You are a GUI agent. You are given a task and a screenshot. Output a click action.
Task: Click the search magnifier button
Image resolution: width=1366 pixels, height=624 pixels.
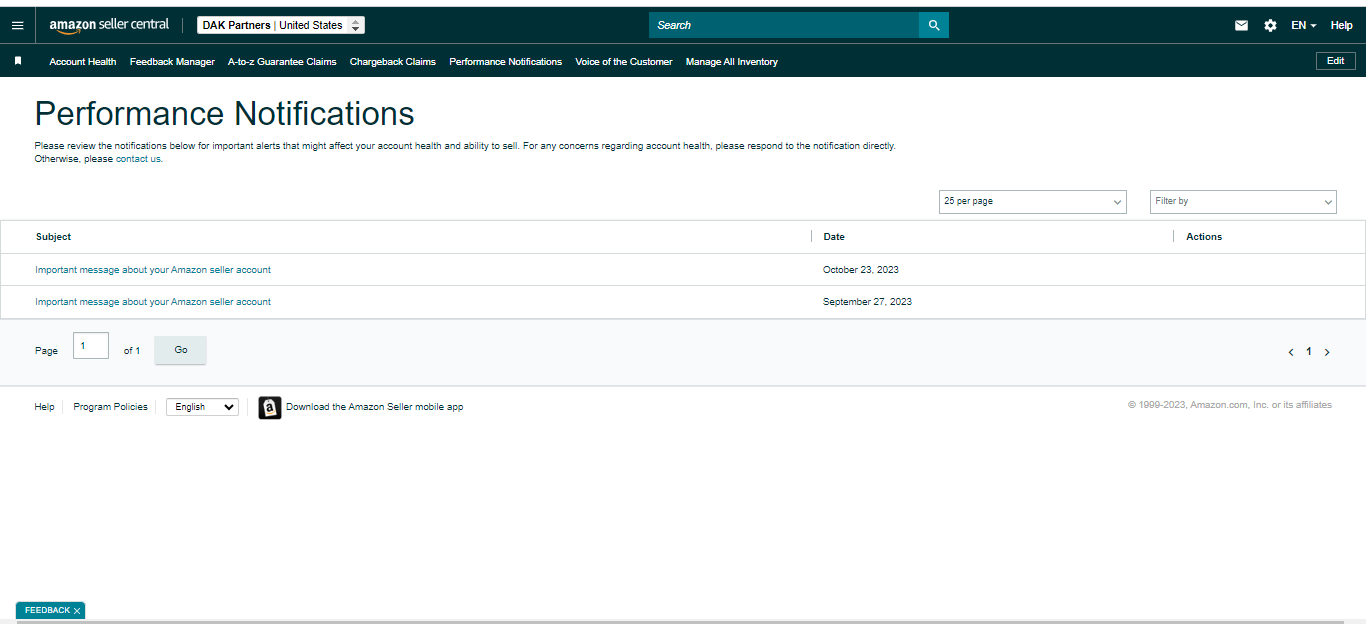pyautogui.click(x=934, y=25)
